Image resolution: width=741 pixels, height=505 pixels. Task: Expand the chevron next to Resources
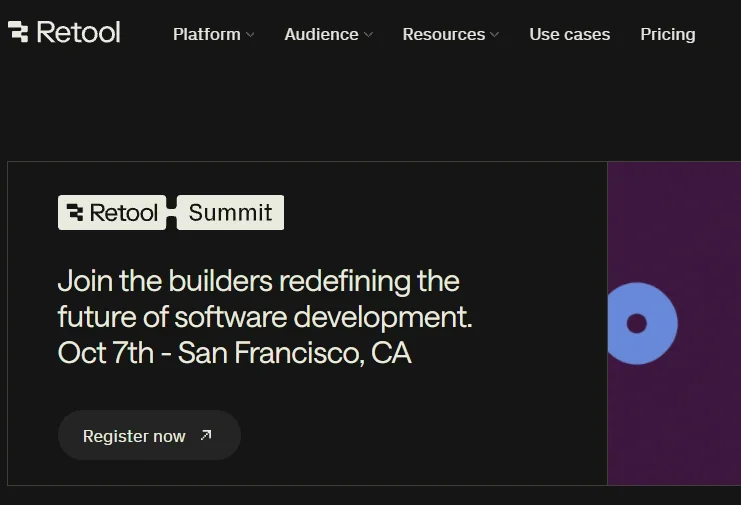point(494,35)
